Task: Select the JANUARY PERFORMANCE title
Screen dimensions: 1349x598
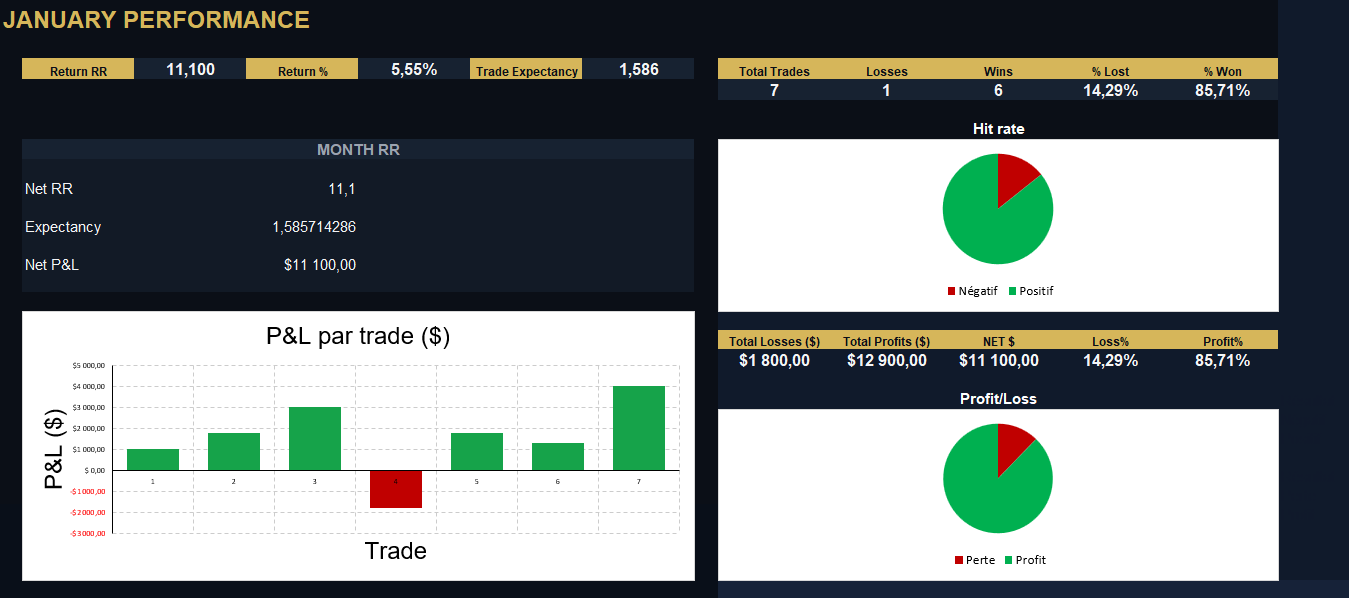Action: coord(156,20)
